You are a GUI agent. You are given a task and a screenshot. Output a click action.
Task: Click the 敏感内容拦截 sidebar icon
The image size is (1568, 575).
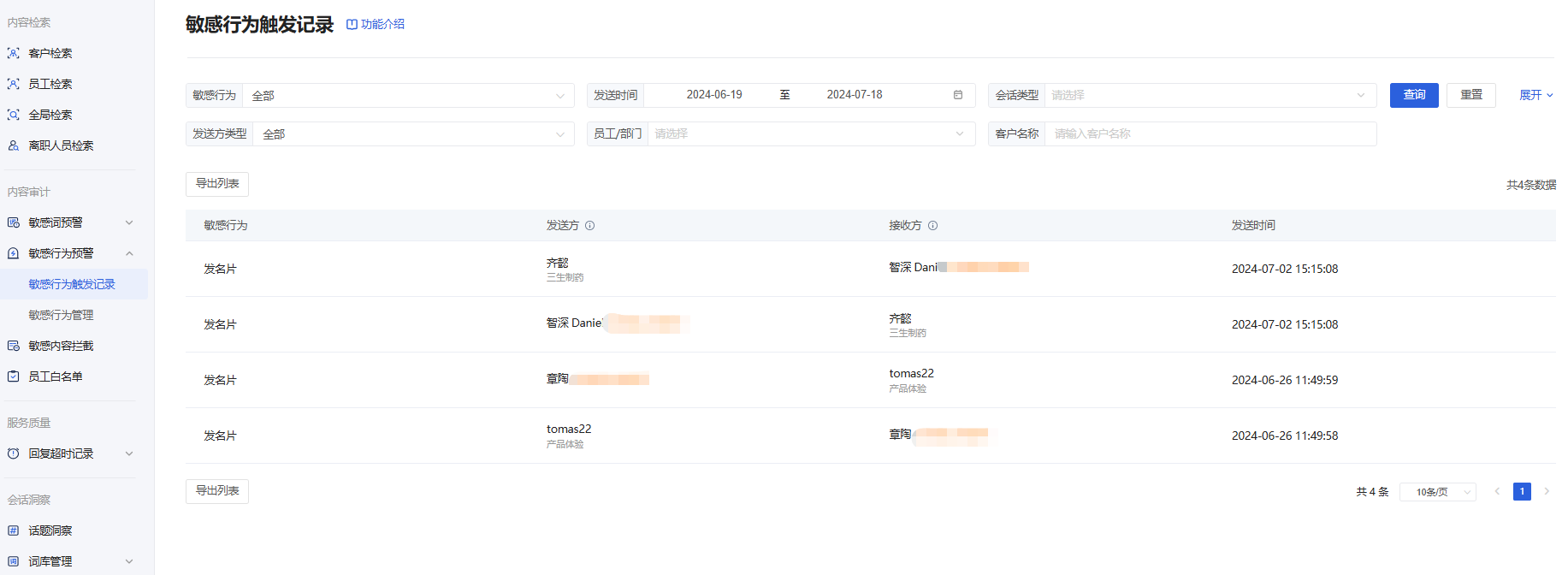coord(14,346)
